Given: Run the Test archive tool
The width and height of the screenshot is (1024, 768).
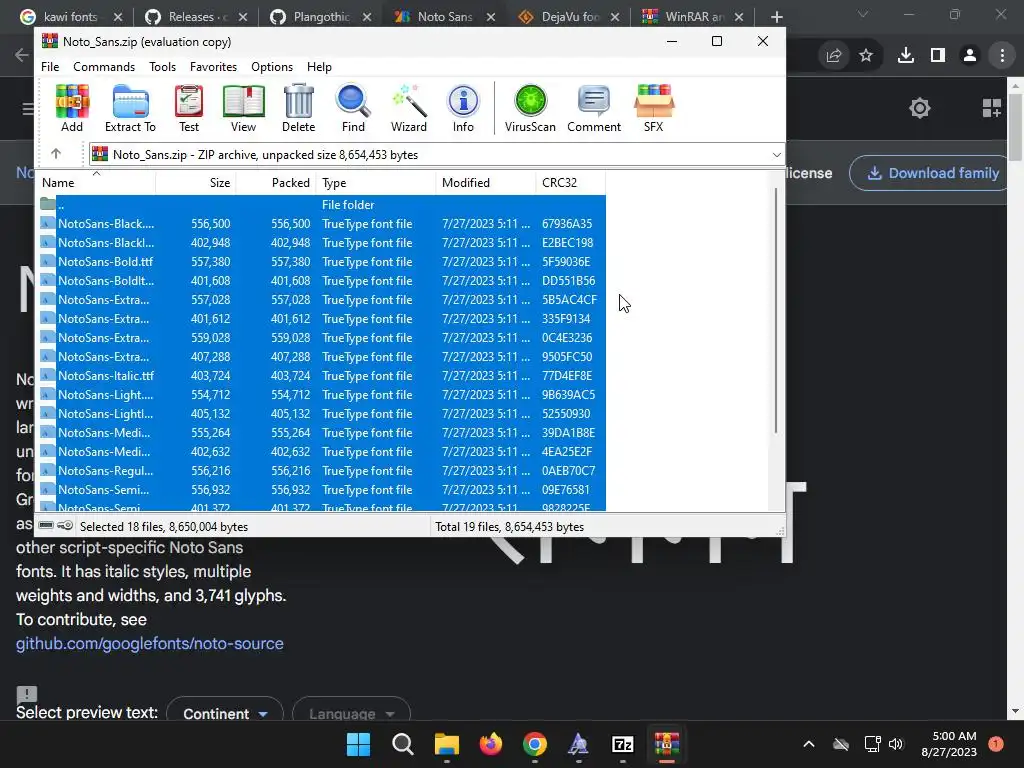Looking at the screenshot, I should pos(189,108).
